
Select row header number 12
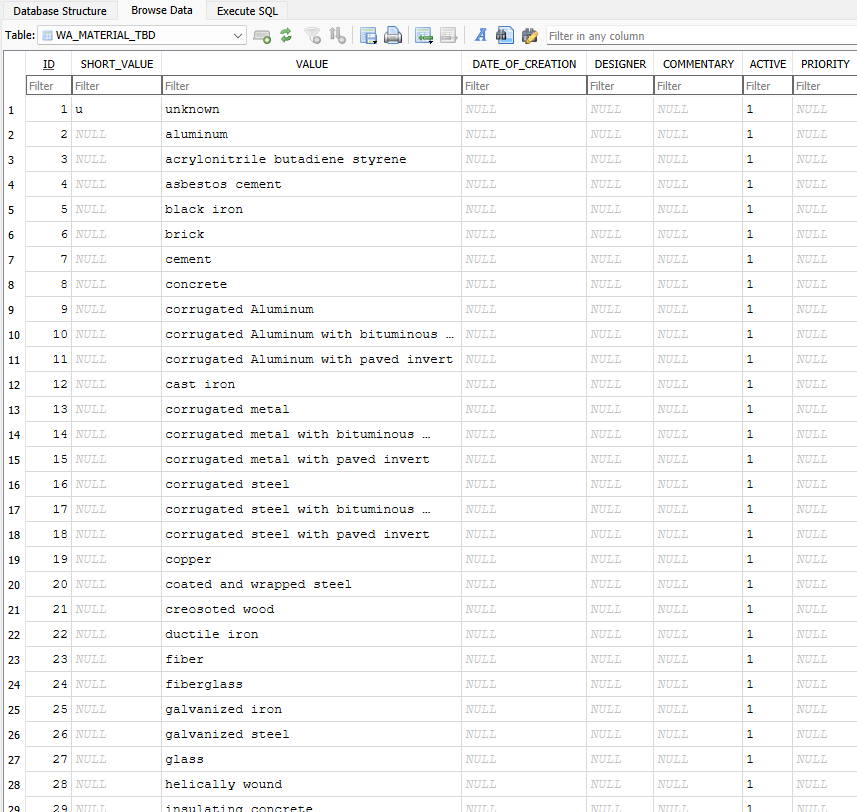pyautogui.click(x=14, y=385)
